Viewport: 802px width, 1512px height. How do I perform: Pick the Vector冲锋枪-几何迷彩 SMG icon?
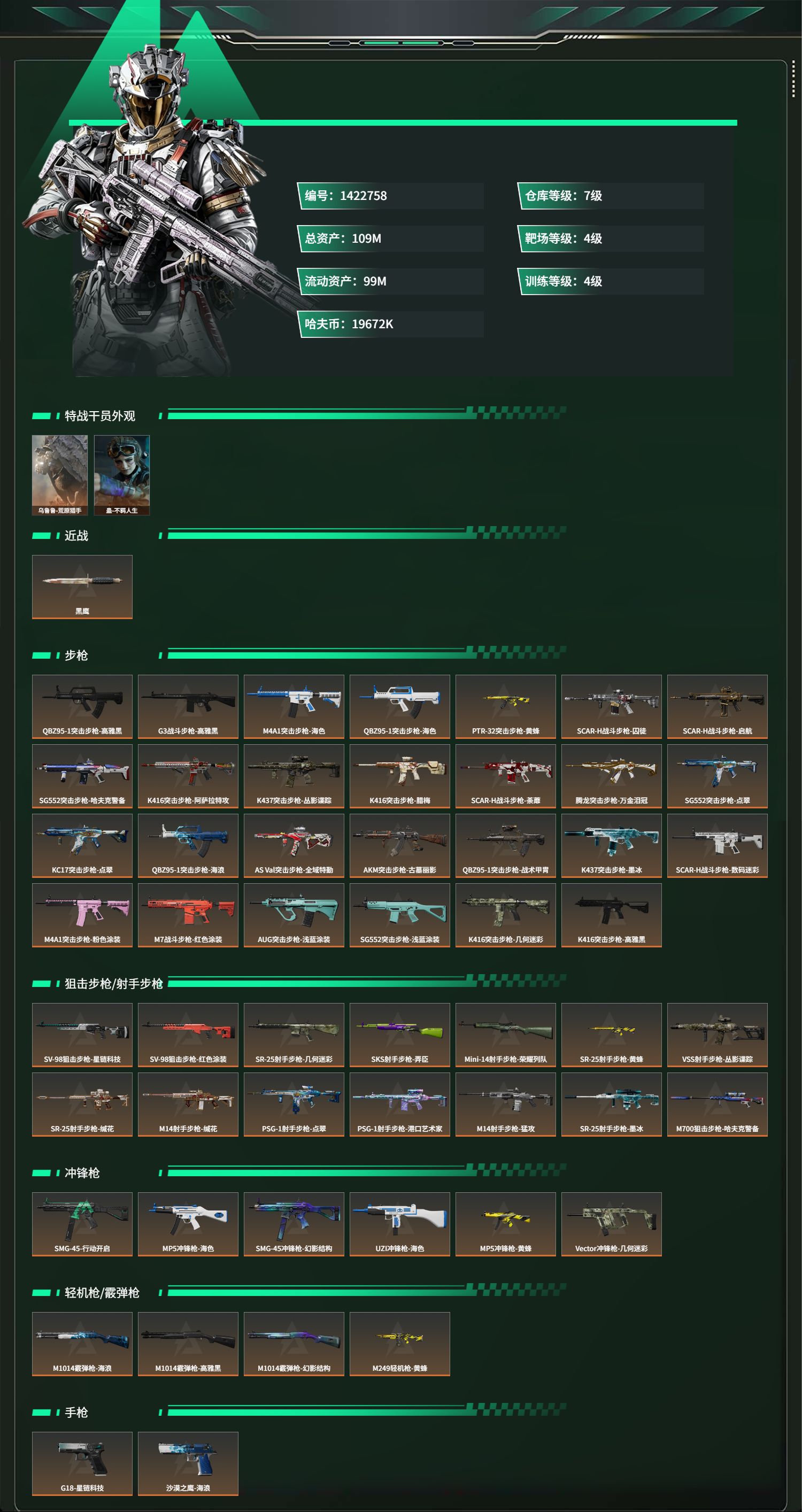click(x=611, y=1224)
